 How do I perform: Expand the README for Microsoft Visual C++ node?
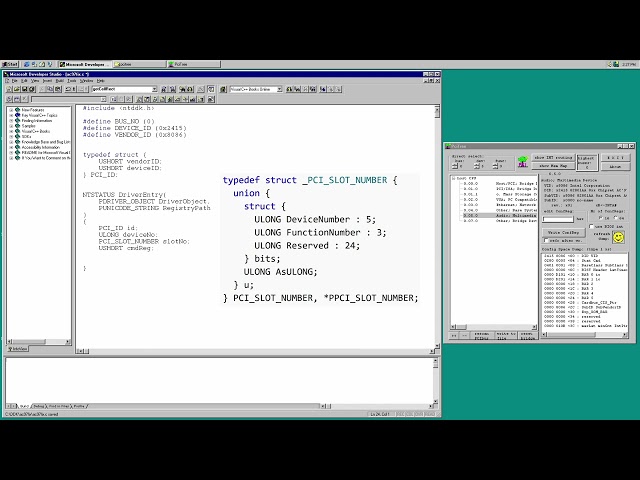click(11, 152)
